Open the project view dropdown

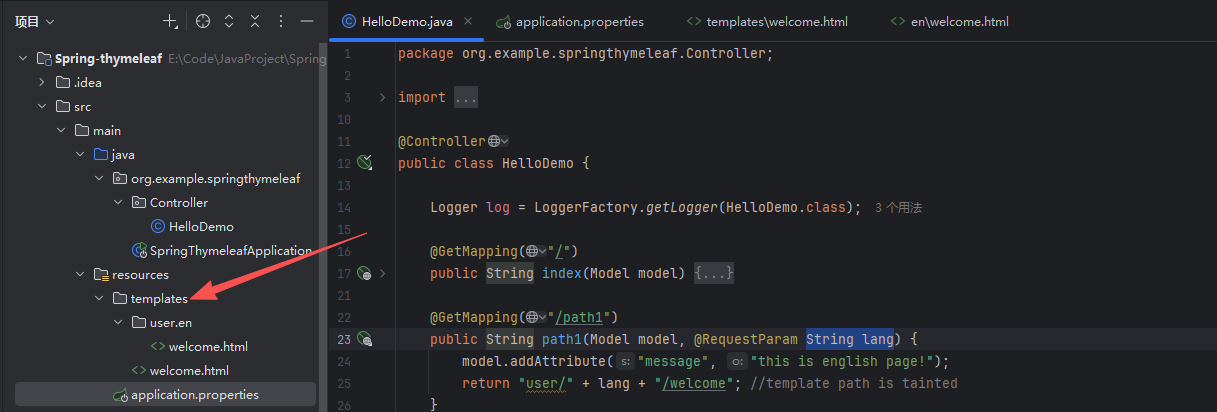35,21
